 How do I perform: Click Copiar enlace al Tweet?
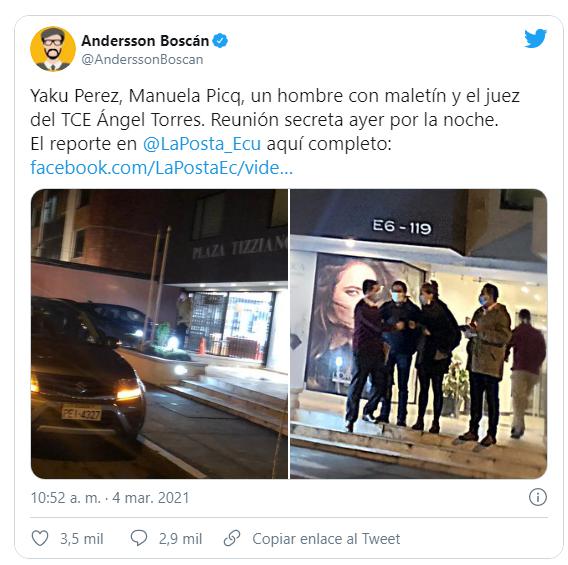point(326,539)
